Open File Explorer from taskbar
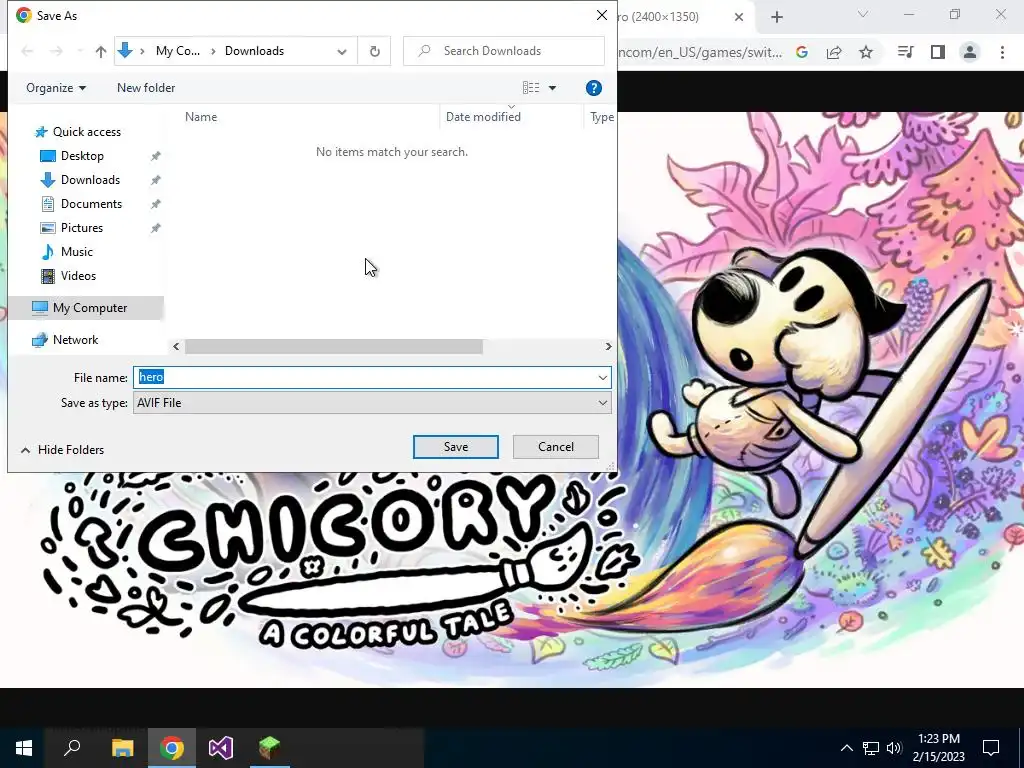 [122, 748]
